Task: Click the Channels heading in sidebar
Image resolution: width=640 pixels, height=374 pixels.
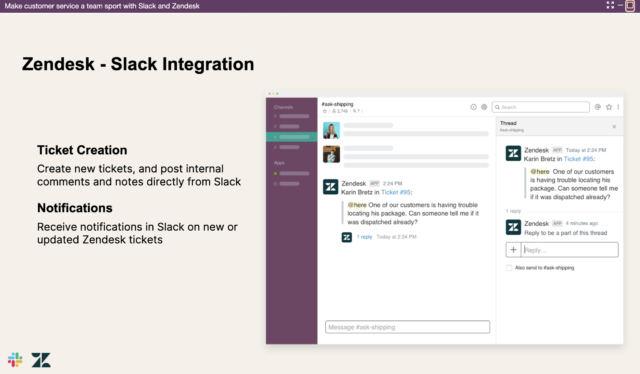Action: point(283,107)
